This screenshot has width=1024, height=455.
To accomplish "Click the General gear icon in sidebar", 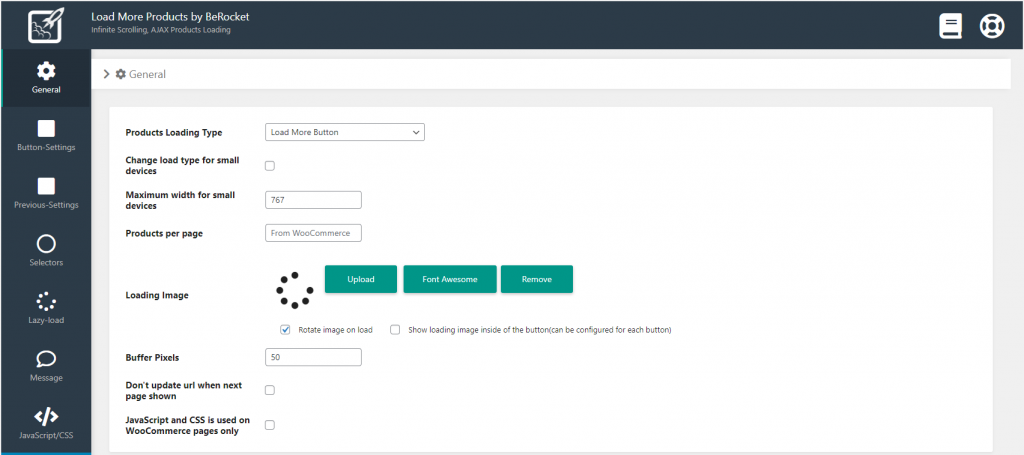I will pyautogui.click(x=46, y=71).
